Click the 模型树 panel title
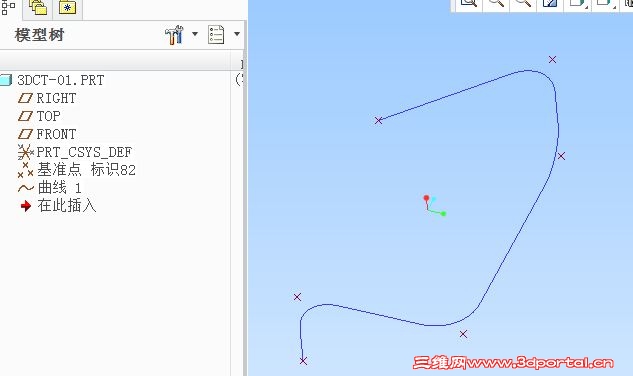 40,35
